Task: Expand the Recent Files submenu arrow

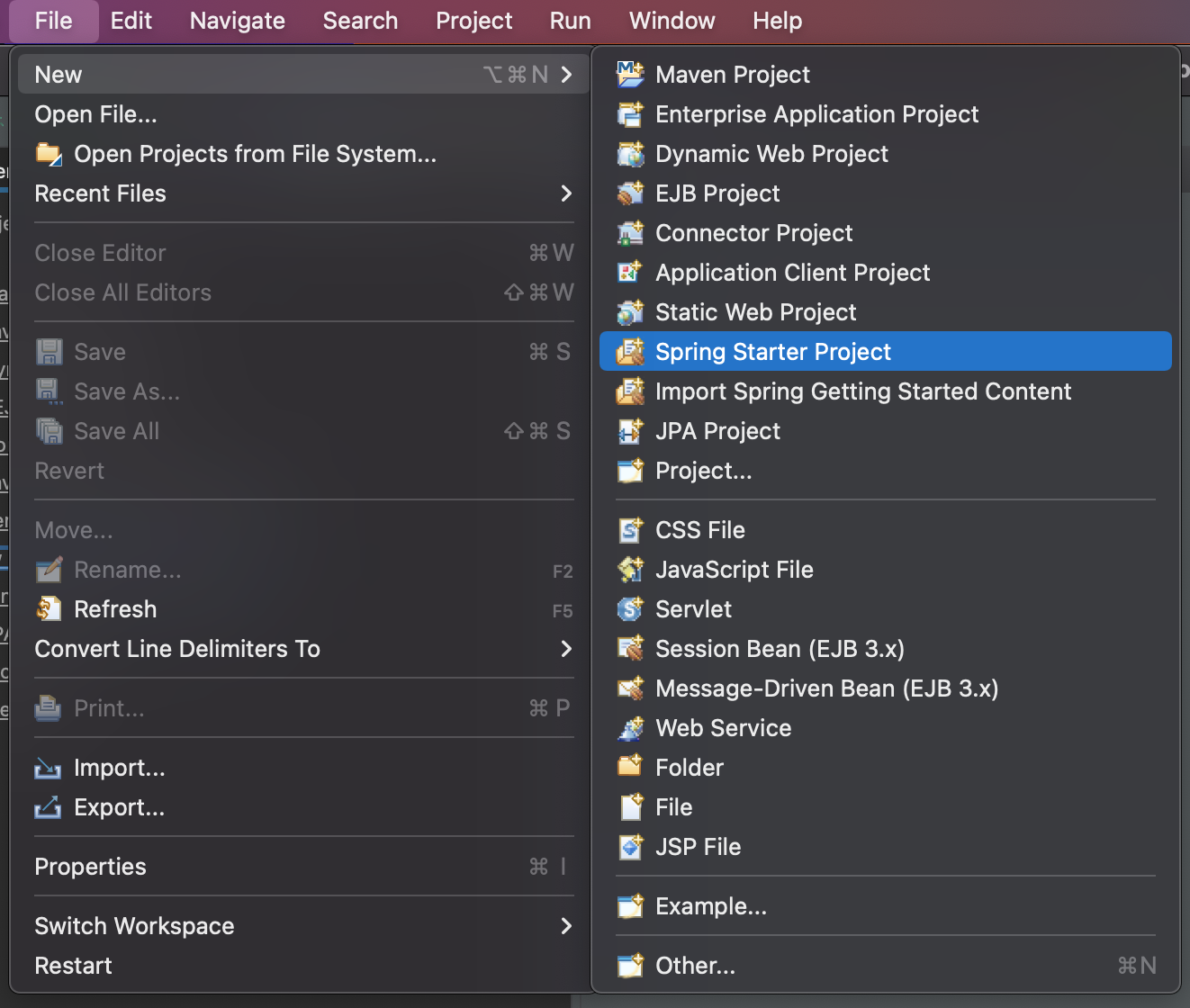Action: pos(566,193)
